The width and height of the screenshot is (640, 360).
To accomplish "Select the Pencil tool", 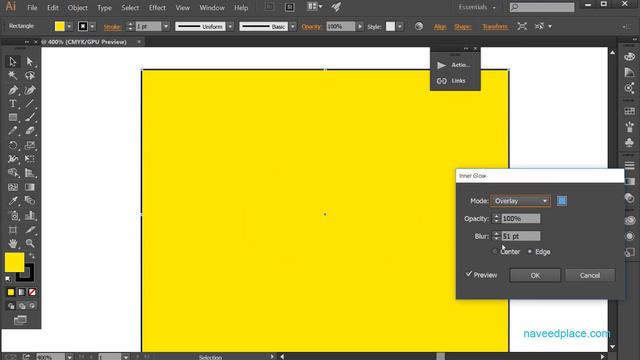I will [x=13, y=131].
